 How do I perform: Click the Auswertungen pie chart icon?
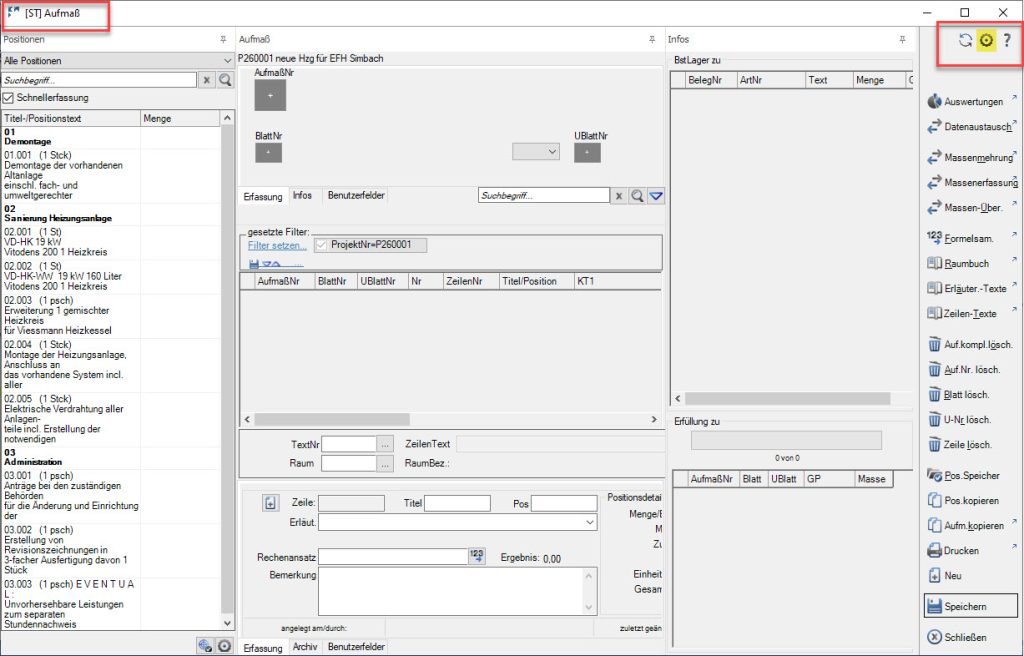coord(935,101)
